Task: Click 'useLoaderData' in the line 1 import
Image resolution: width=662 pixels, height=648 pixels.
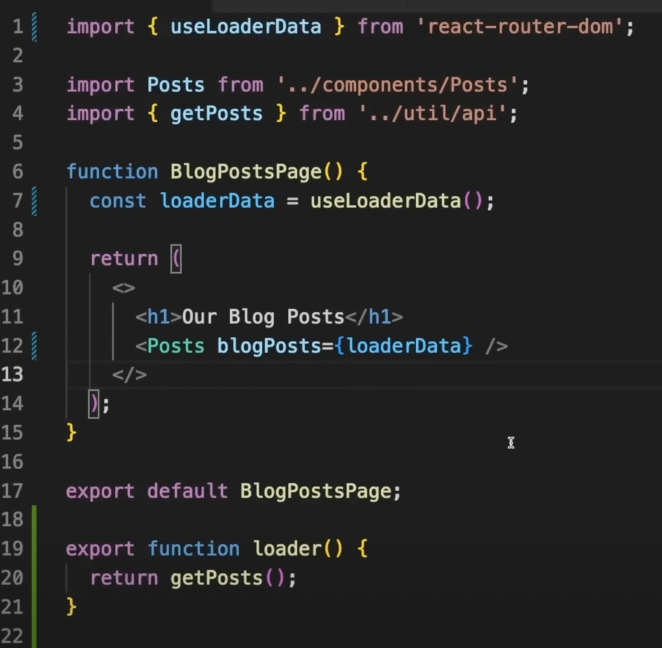Action: click(246, 27)
